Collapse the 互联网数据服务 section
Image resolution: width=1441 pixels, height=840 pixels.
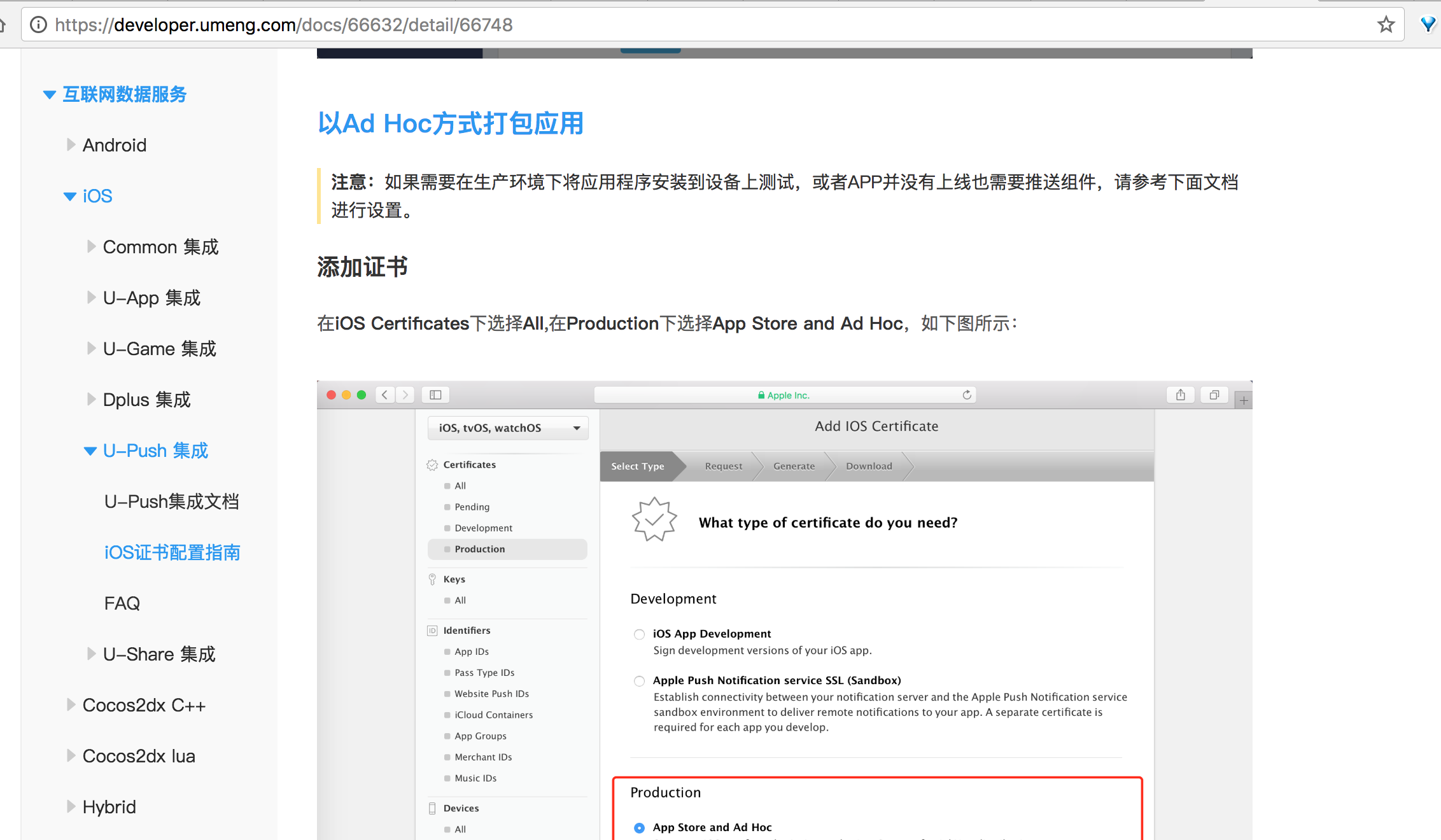point(50,95)
